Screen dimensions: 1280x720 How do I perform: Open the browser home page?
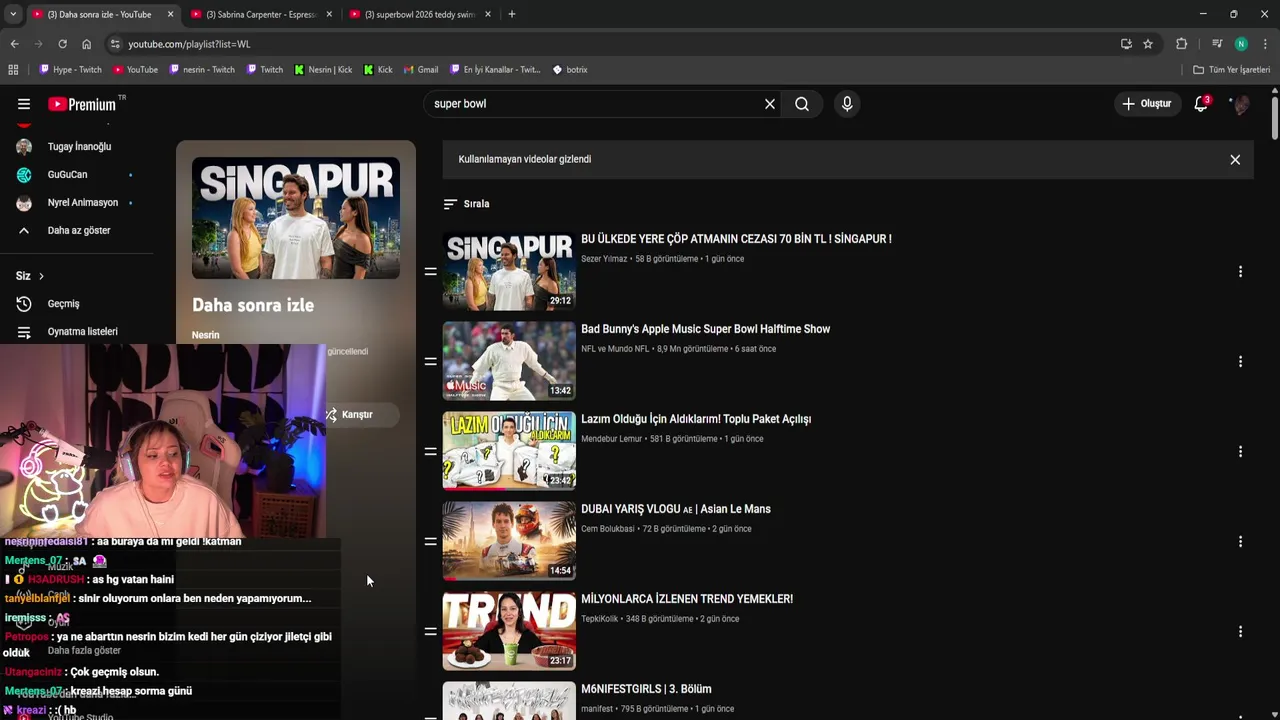pos(86,44)
